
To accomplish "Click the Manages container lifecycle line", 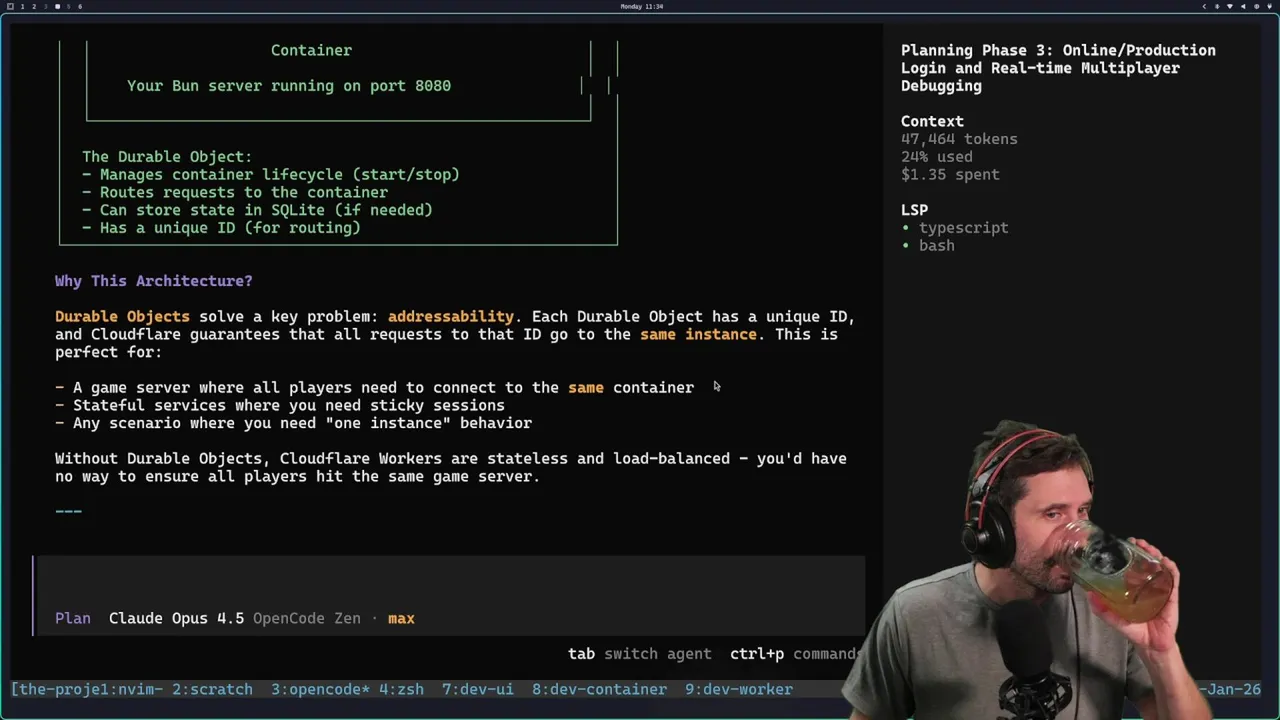I will tap(271, 174).
